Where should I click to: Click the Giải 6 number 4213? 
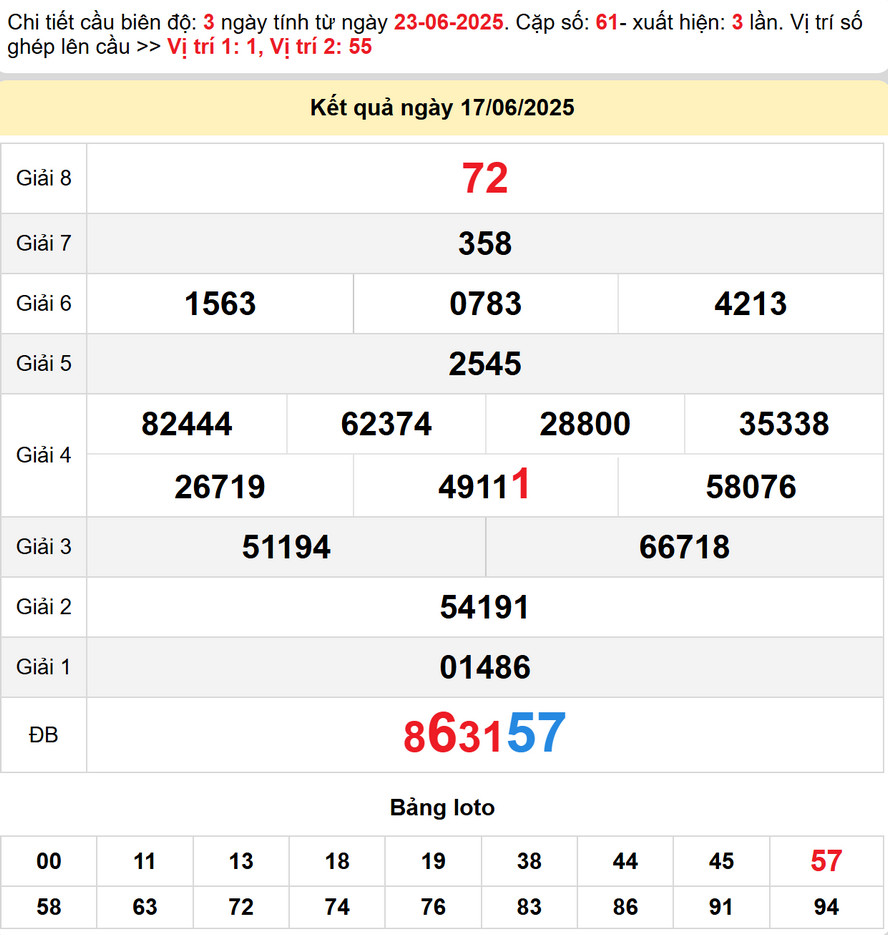pyautogui.click(x=750, y=304)
